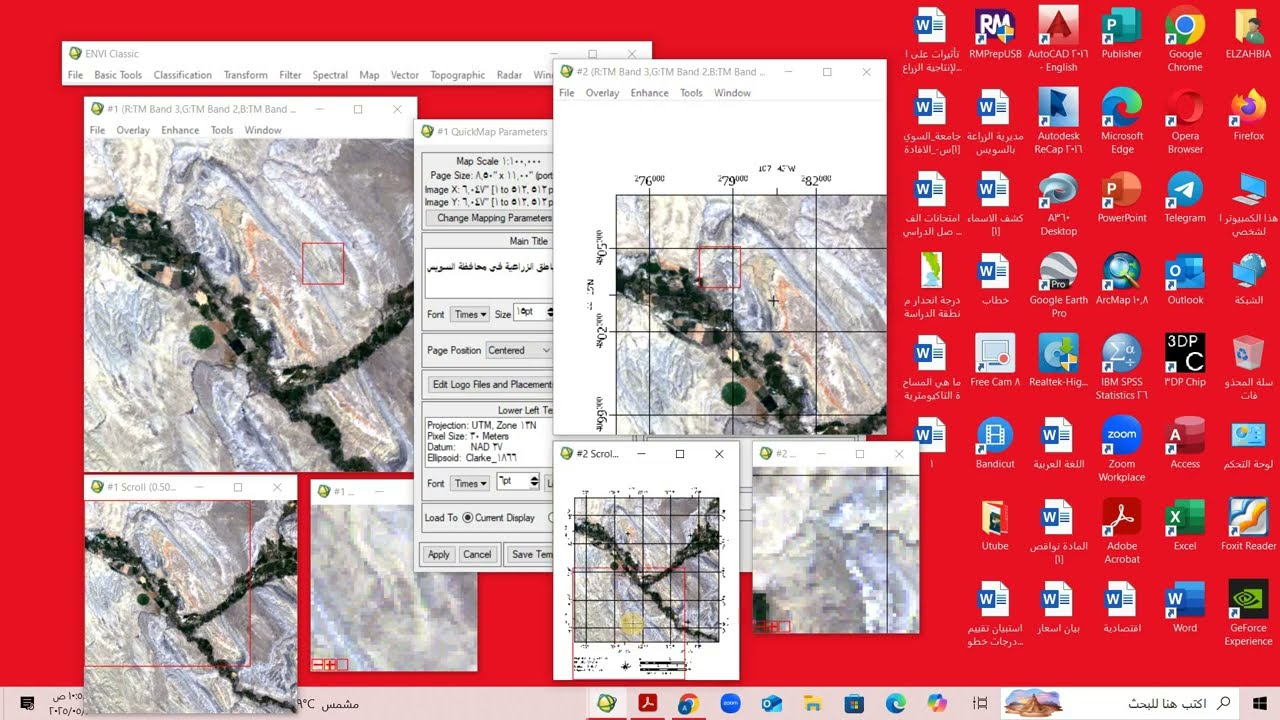Launch Autodesk ReCap 2016 shortcut
The width and height of the screenshot is (1280, 720).
(1058, 122)
